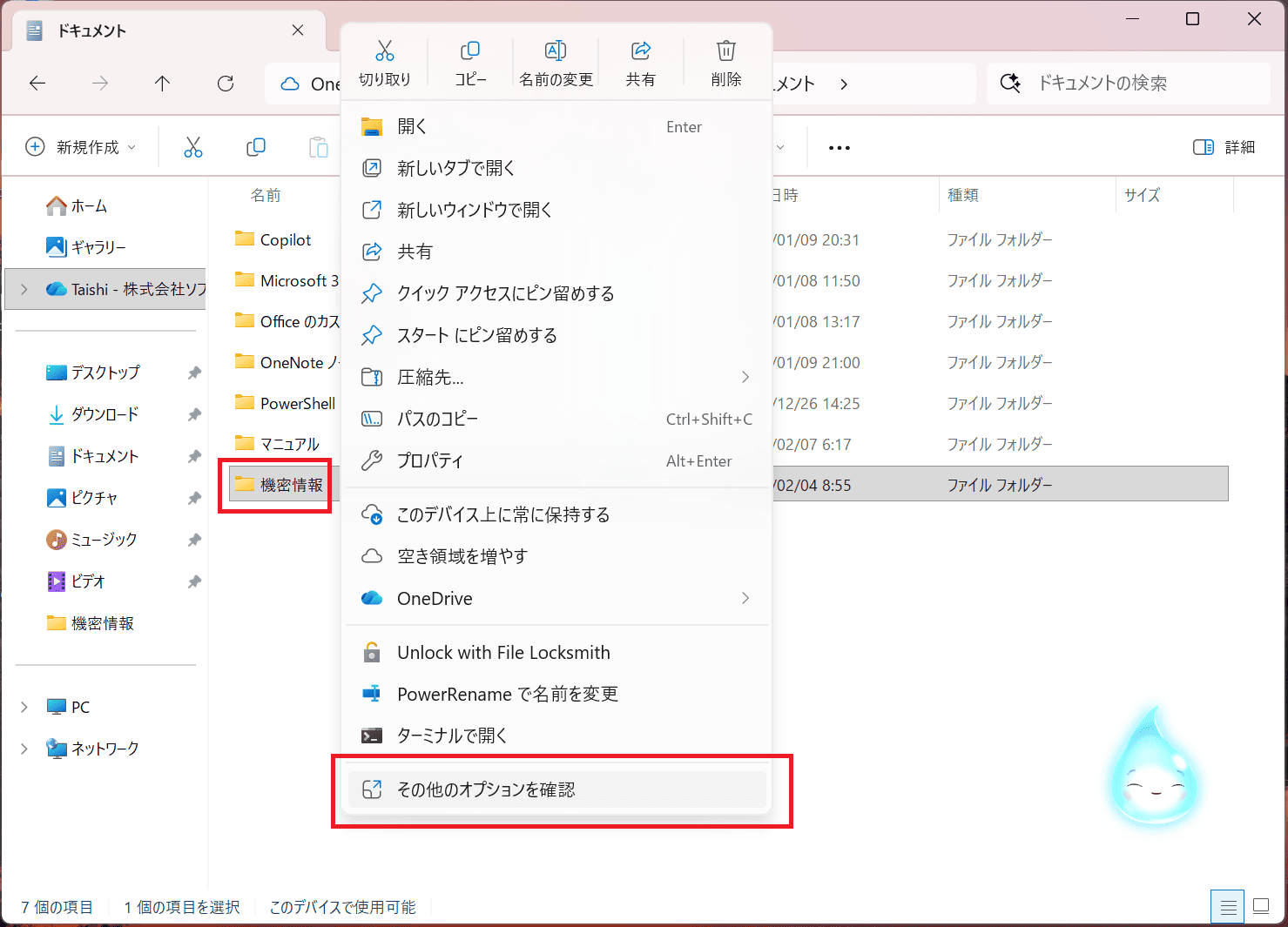Choose 新しいタブで開く
The image size is (1288, 927).
[557, 168]
